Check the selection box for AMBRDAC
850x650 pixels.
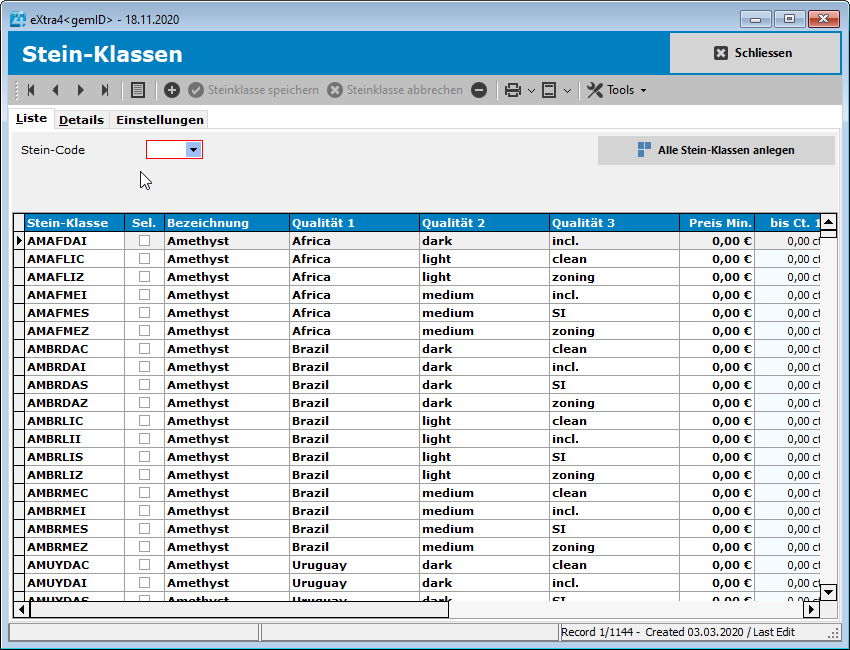click(x=145, y=349)
